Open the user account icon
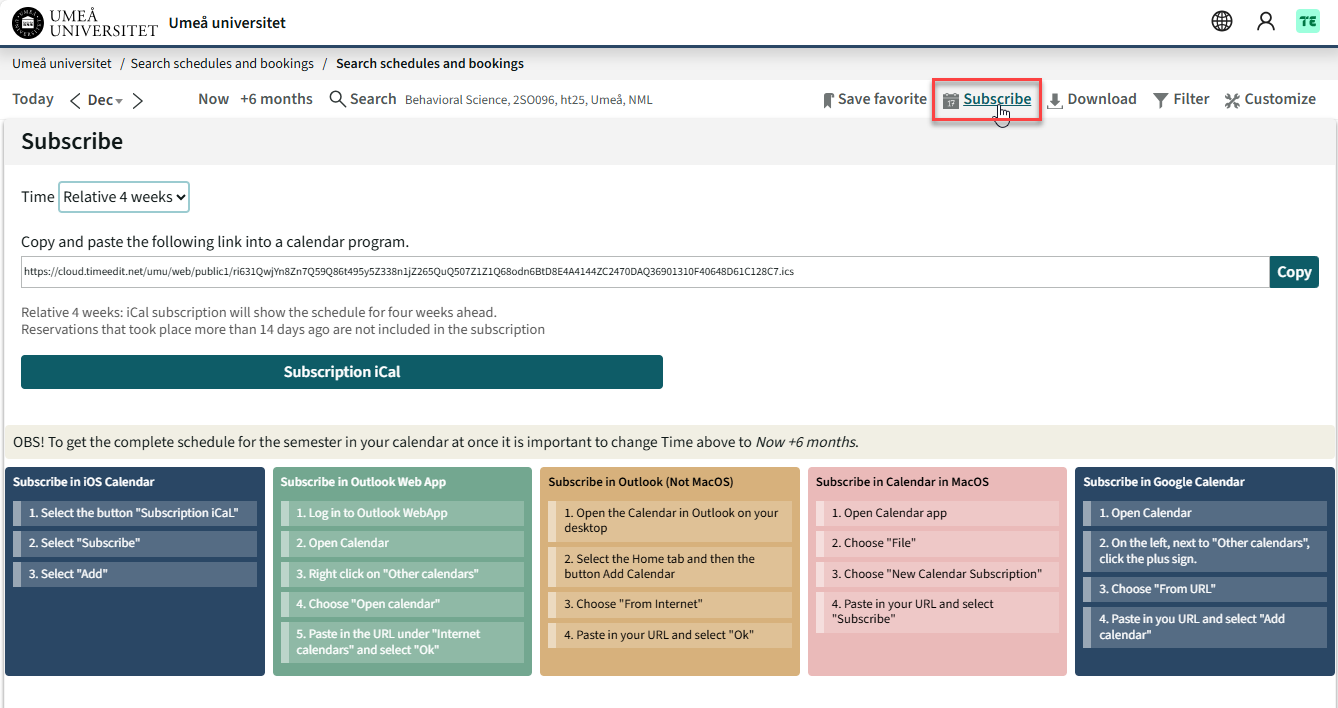 point(1265,21)
